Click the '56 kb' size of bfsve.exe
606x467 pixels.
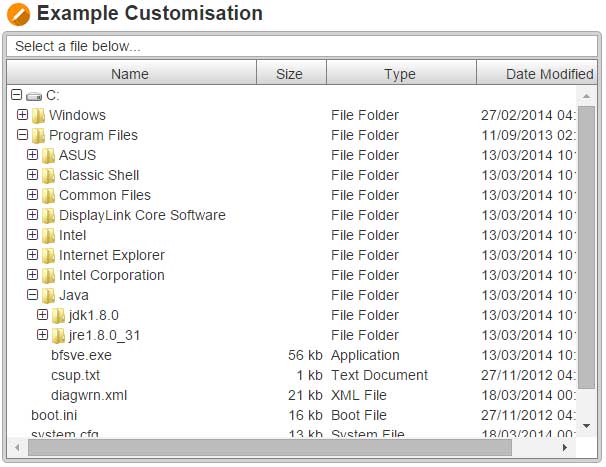coord(305,355)
